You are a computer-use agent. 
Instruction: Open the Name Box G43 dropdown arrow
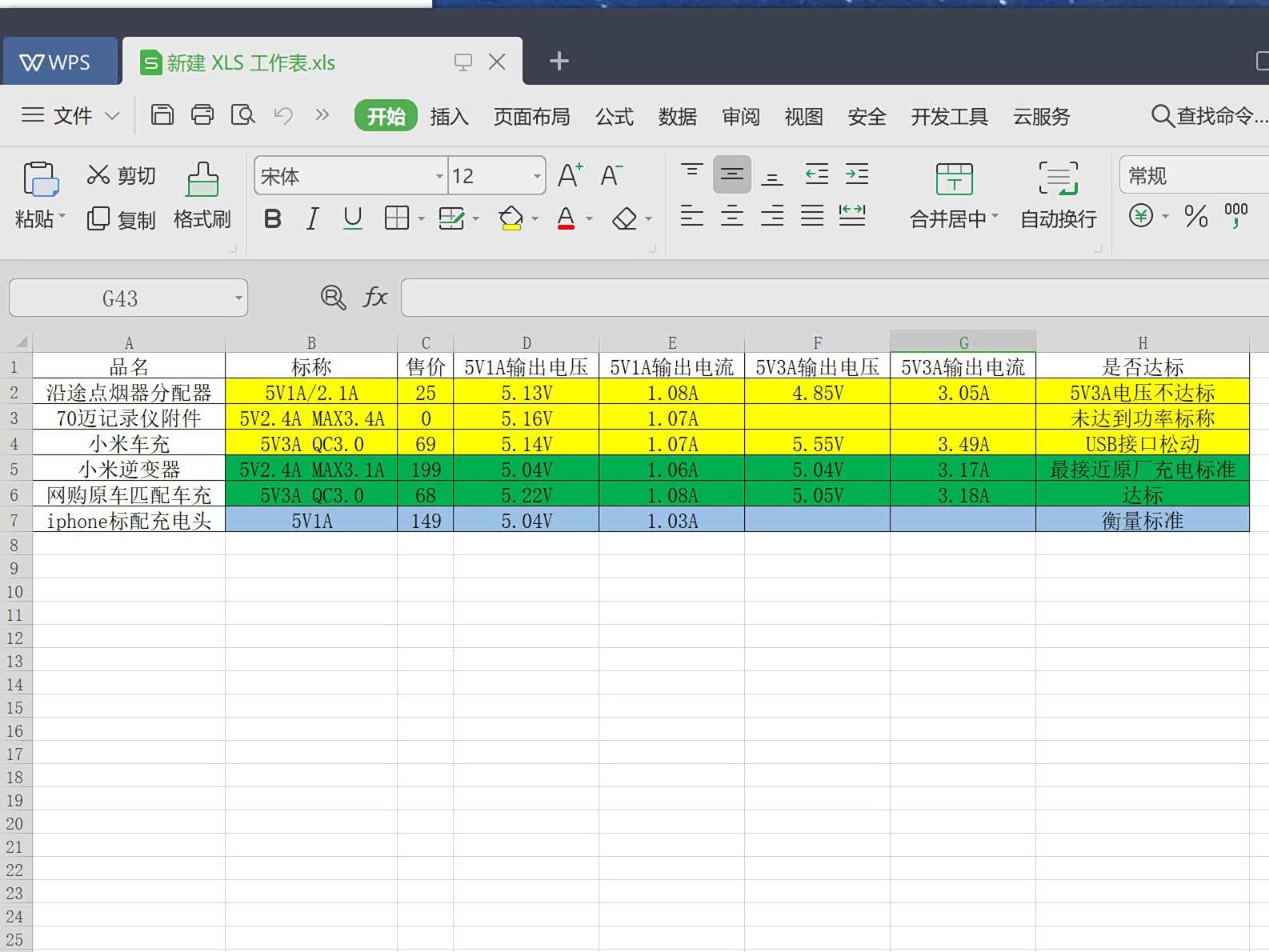pyautogui.click(x=238, y=298)
